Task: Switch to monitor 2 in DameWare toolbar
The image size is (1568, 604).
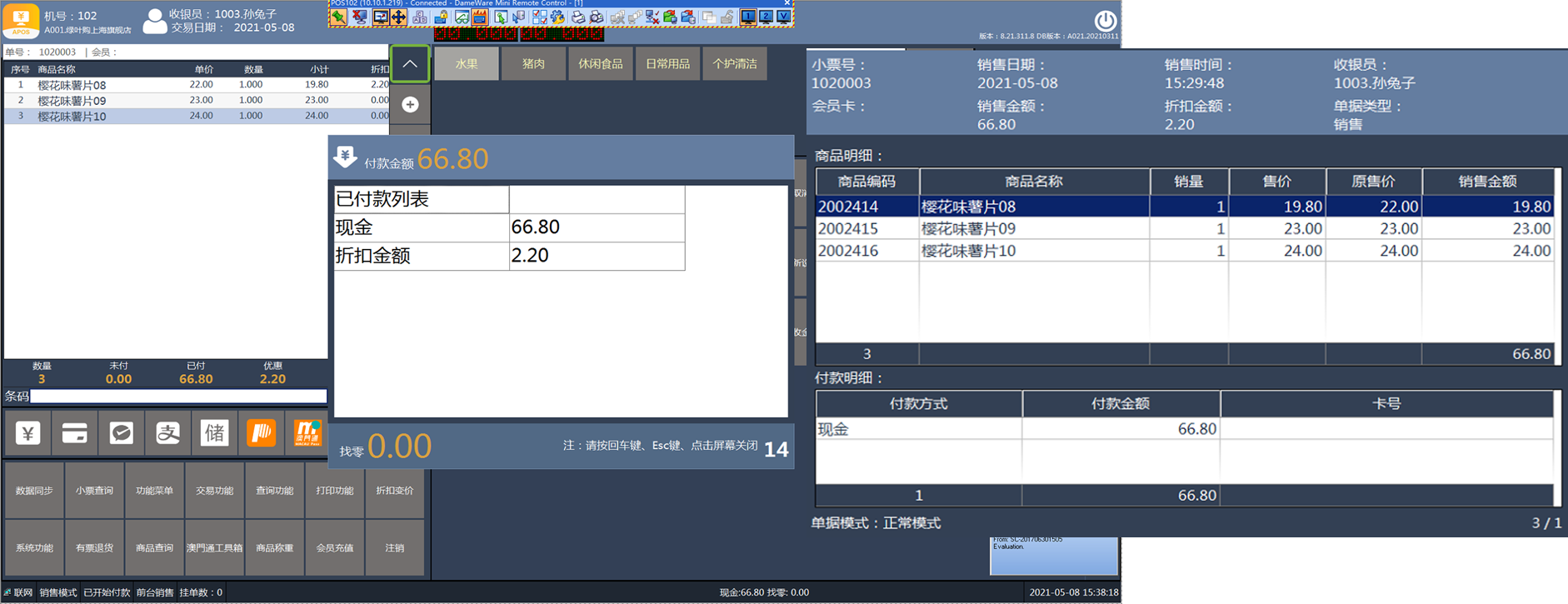Action: click(x=766, y=17)
